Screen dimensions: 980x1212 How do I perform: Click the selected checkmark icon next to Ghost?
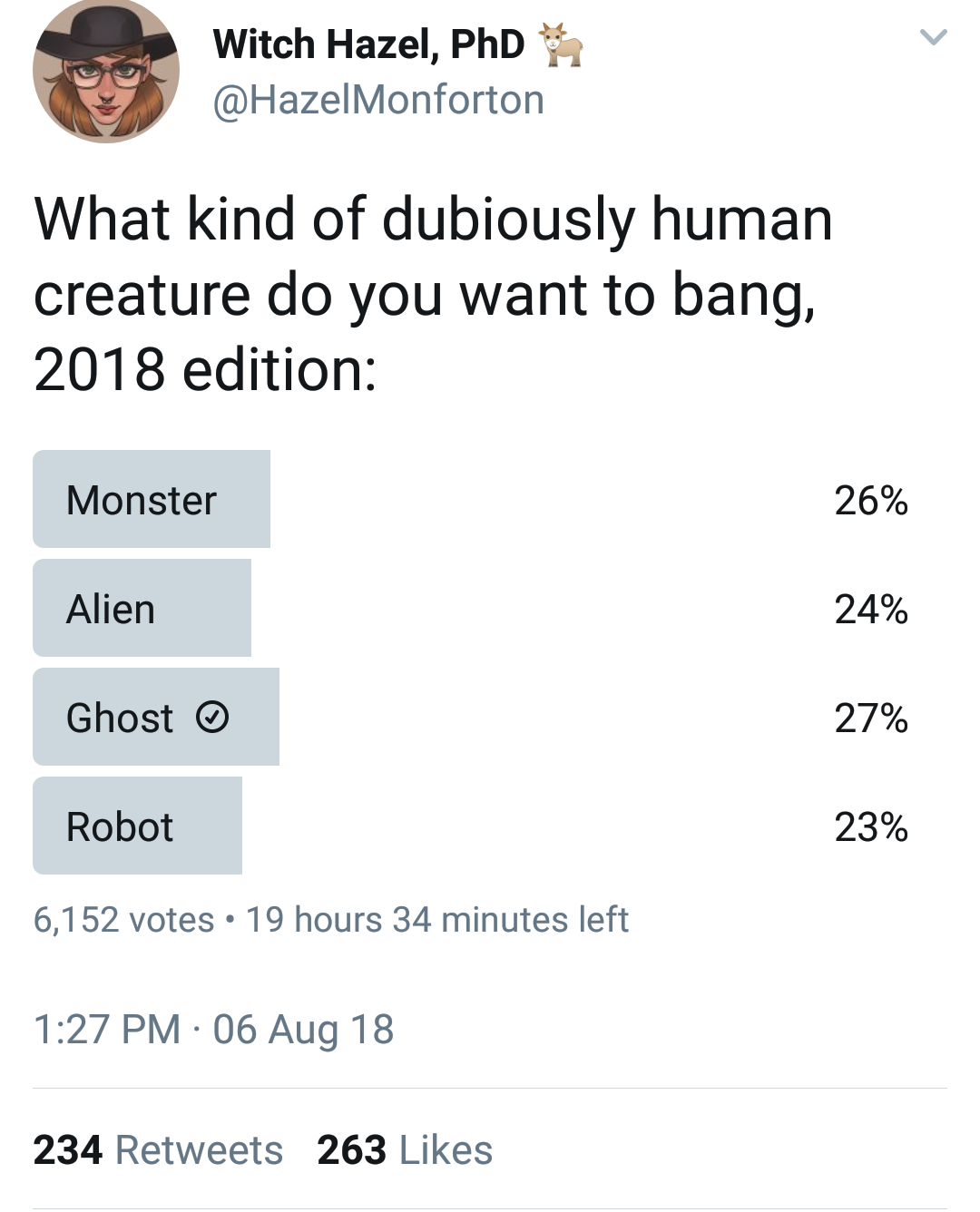click(x=212, y=718)
